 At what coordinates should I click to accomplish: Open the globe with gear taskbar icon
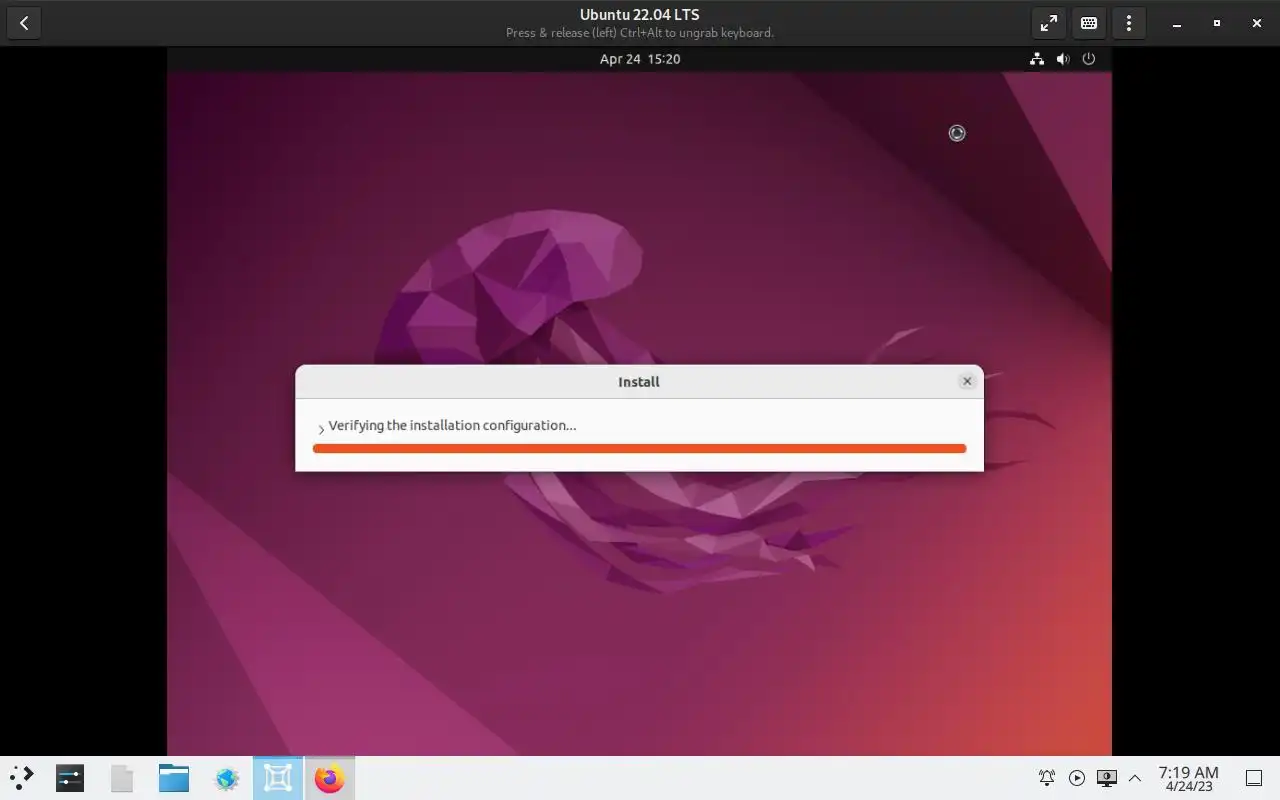(226, 778)
